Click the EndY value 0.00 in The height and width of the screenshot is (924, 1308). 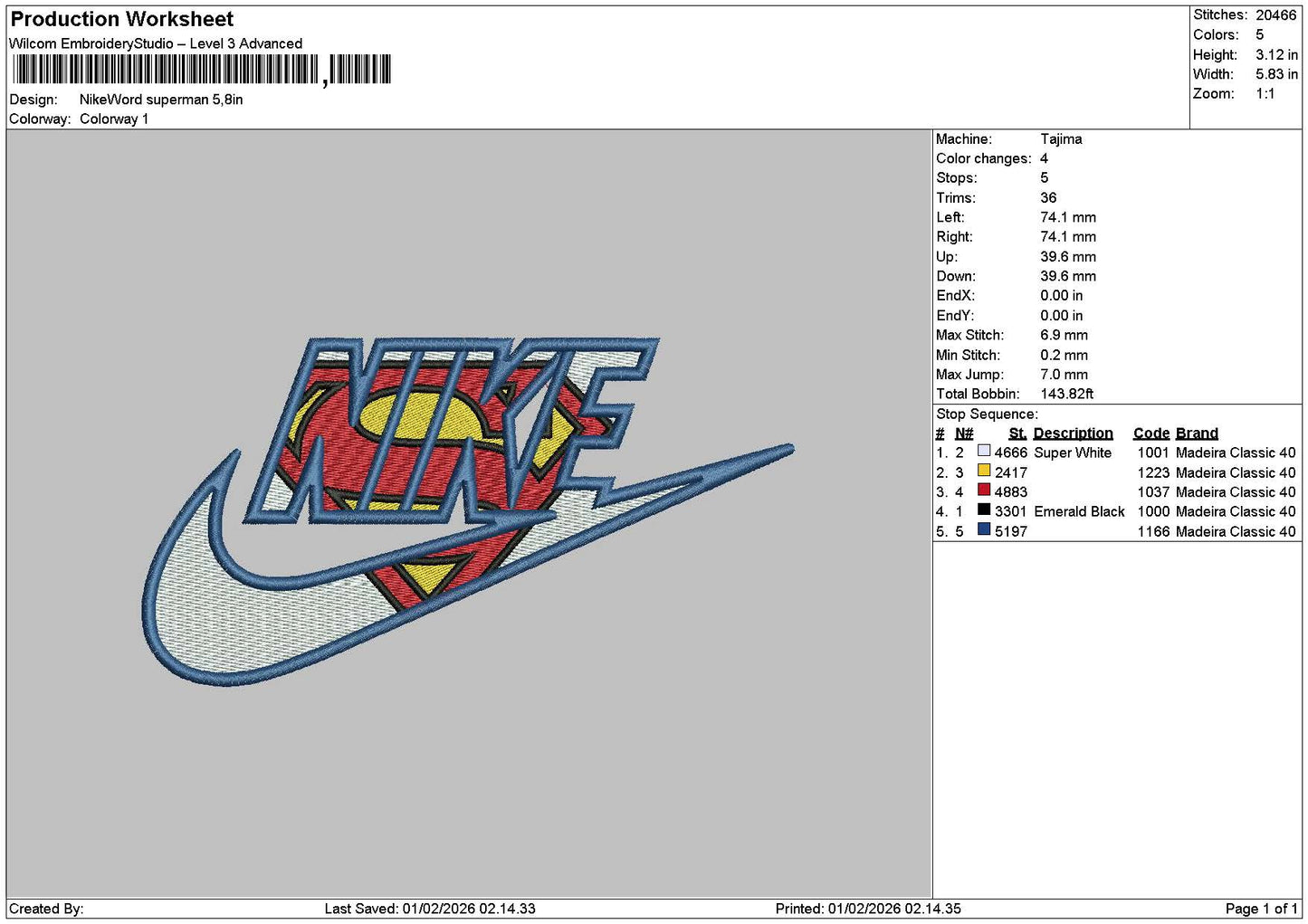(x=1062, y=316)
